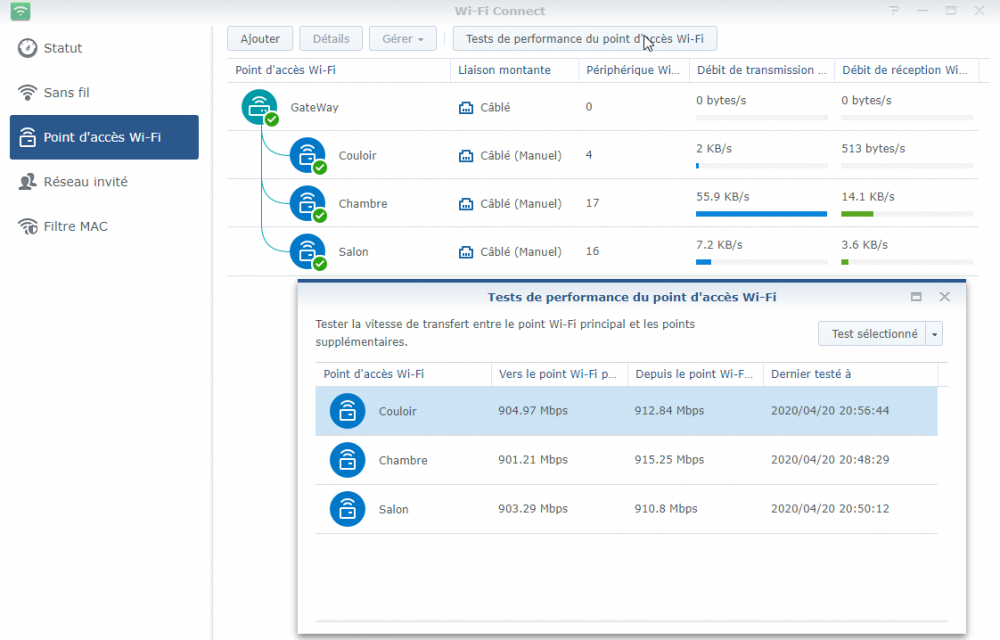Open the Gérer dropdown menu
This screenshot has width=1000, height=640.
tap(403, 39)
